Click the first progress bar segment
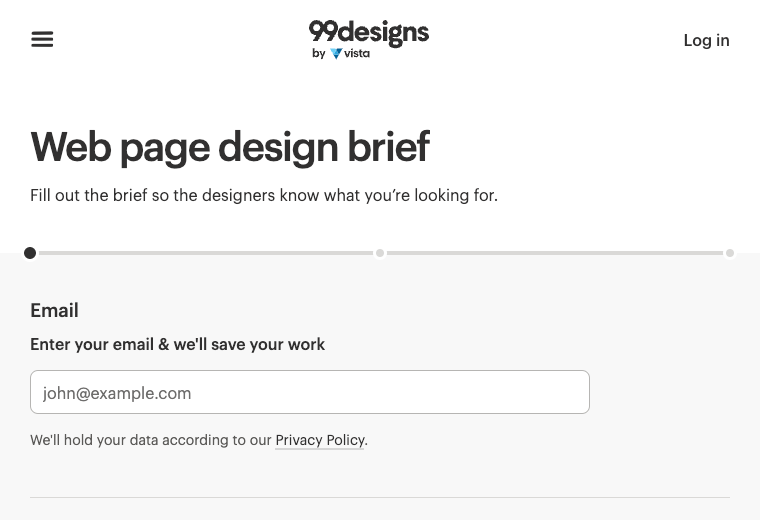This screenshot has height=520, width=760. pyautogui.click(x=205, y=253)
